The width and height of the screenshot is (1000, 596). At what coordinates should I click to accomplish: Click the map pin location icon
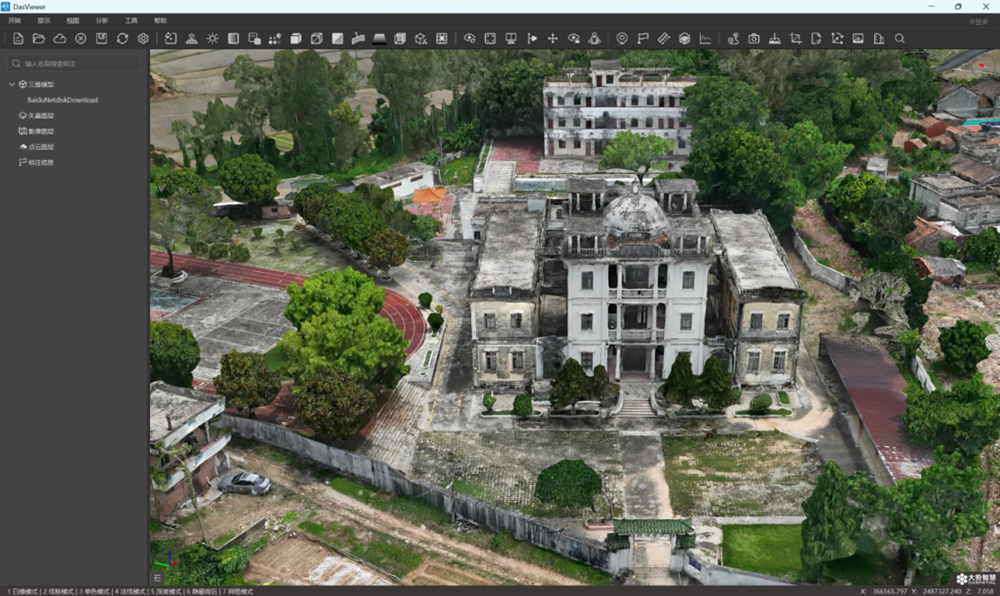point(622,38)
